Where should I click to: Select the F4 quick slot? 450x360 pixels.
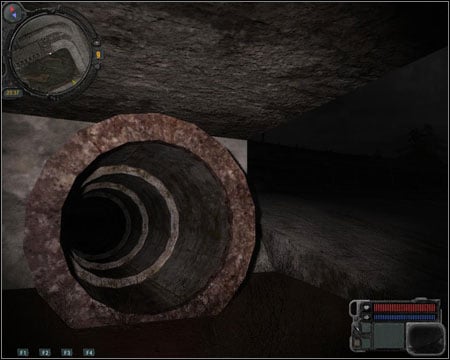[89, 352]
